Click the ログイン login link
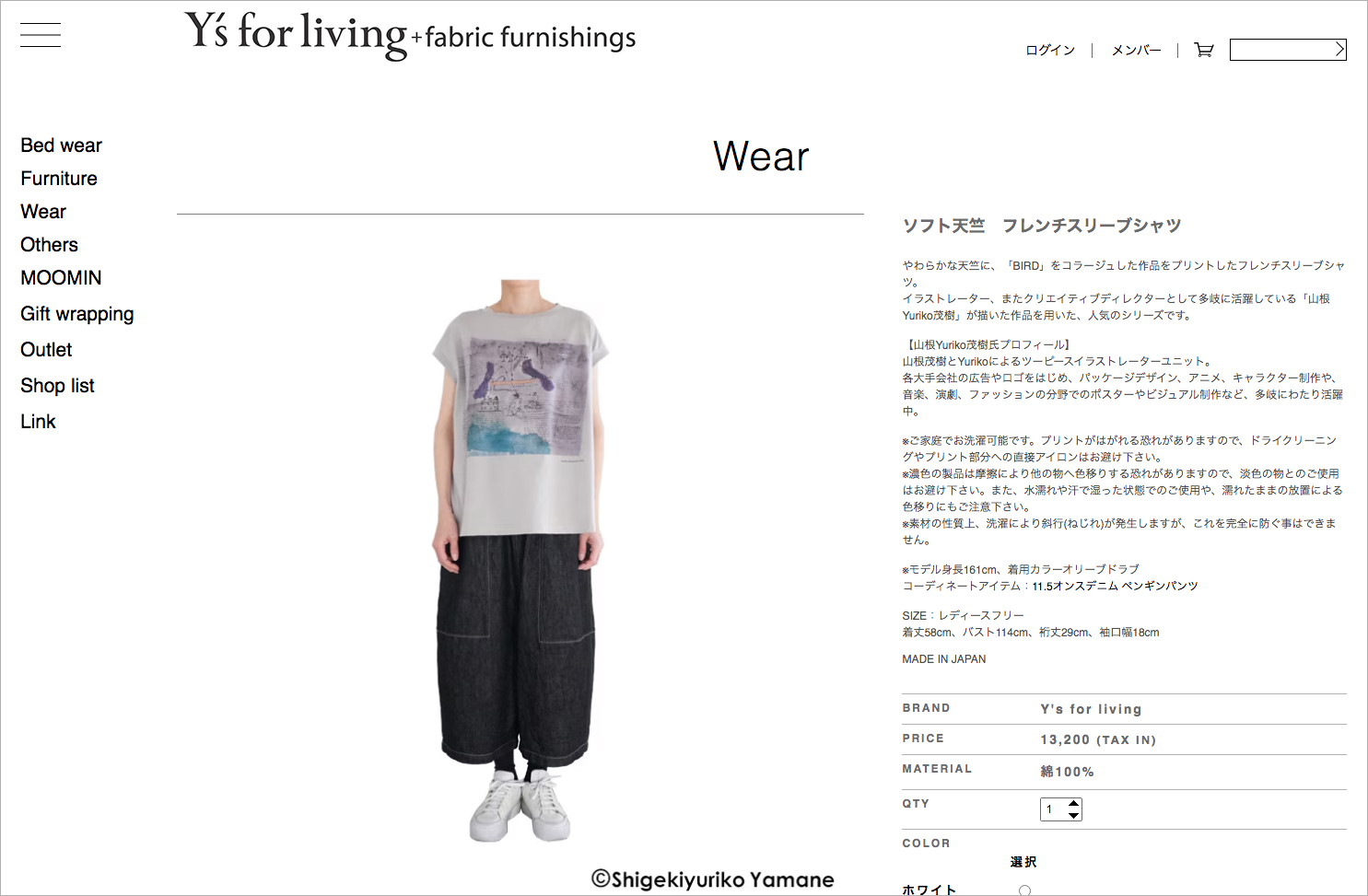The width and height of the screenshot is (1368, 896). click(x=1050, y=51)
